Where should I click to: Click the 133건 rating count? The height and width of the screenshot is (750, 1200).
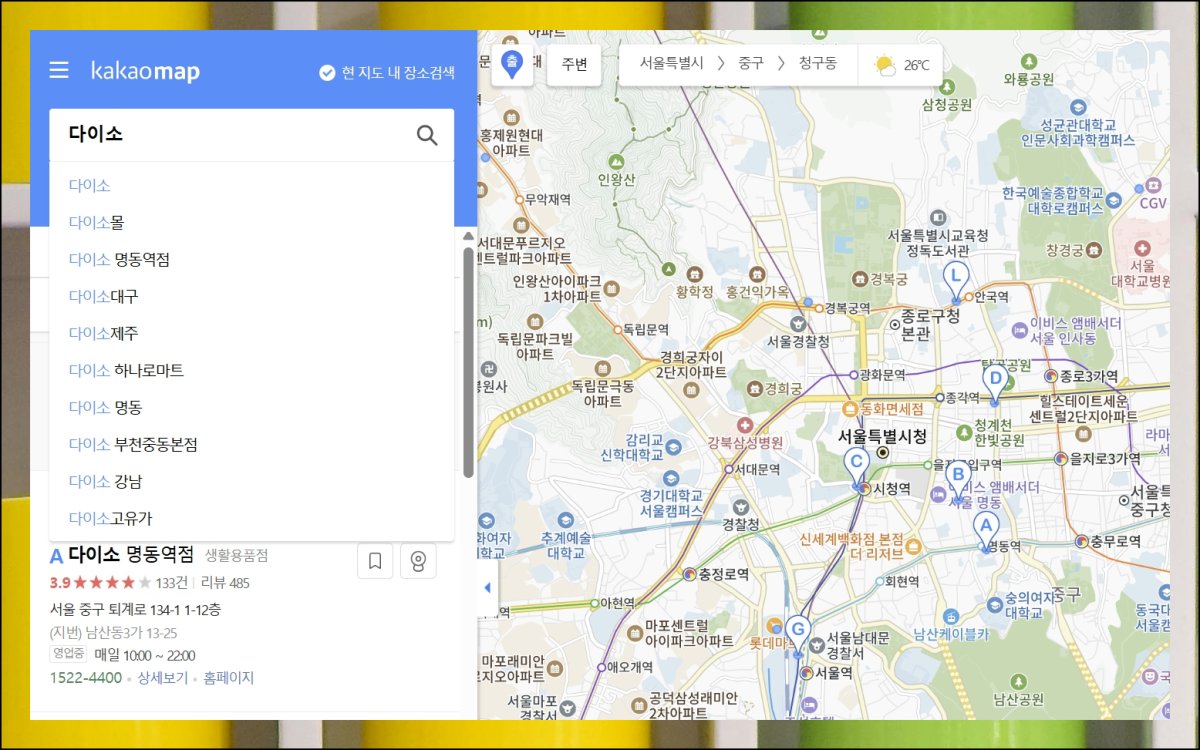172,583
